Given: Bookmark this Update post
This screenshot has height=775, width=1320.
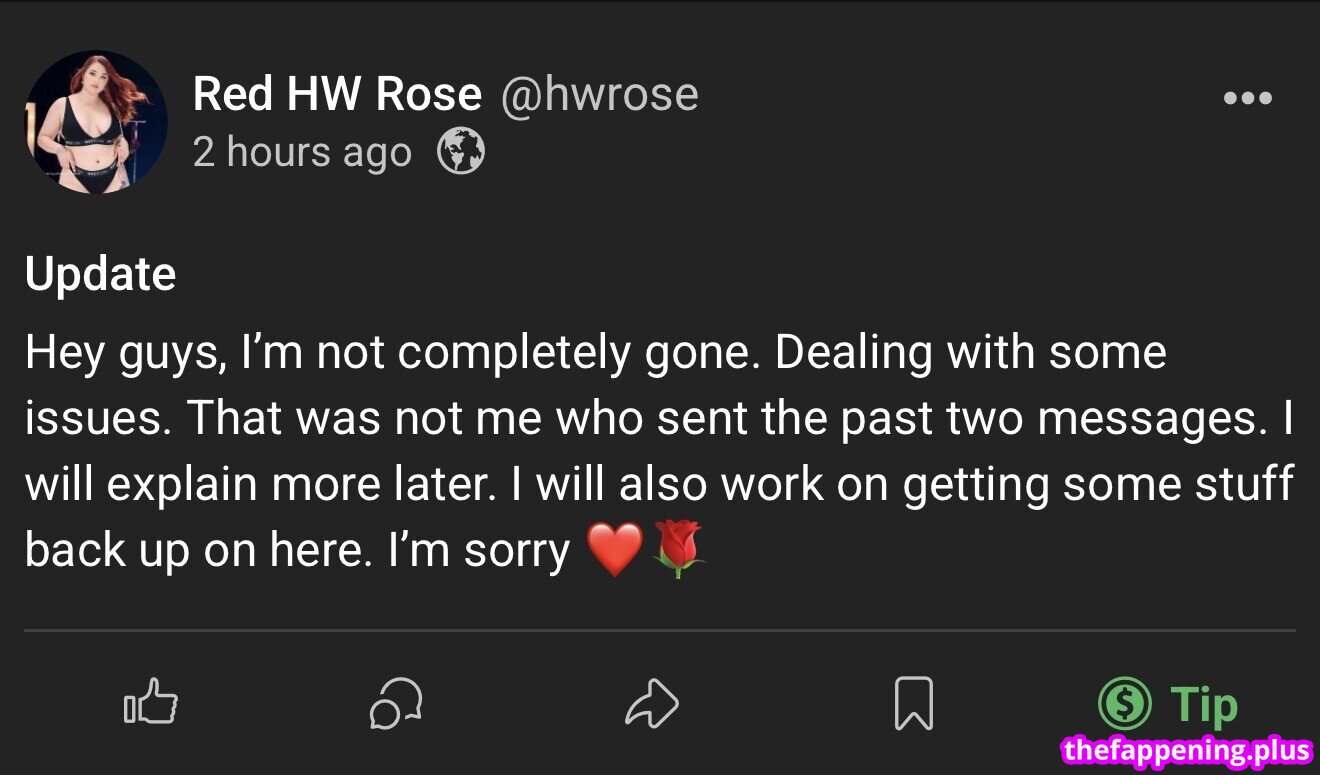Looking at the screenshot, I should click(x=913, y=703).
